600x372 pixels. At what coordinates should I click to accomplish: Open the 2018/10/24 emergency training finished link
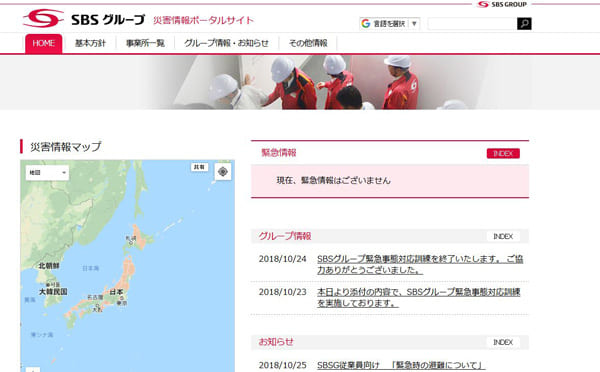click(420, 264)
